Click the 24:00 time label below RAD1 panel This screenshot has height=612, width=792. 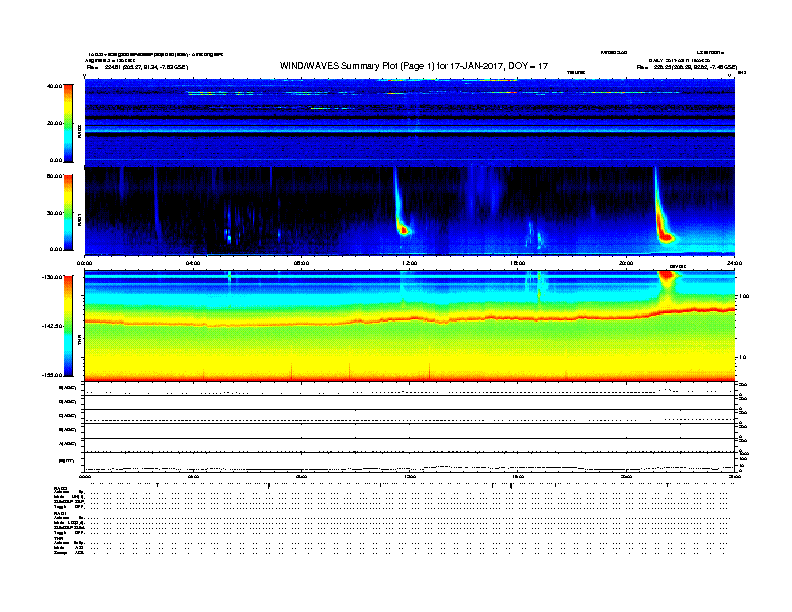pos(733,262)
